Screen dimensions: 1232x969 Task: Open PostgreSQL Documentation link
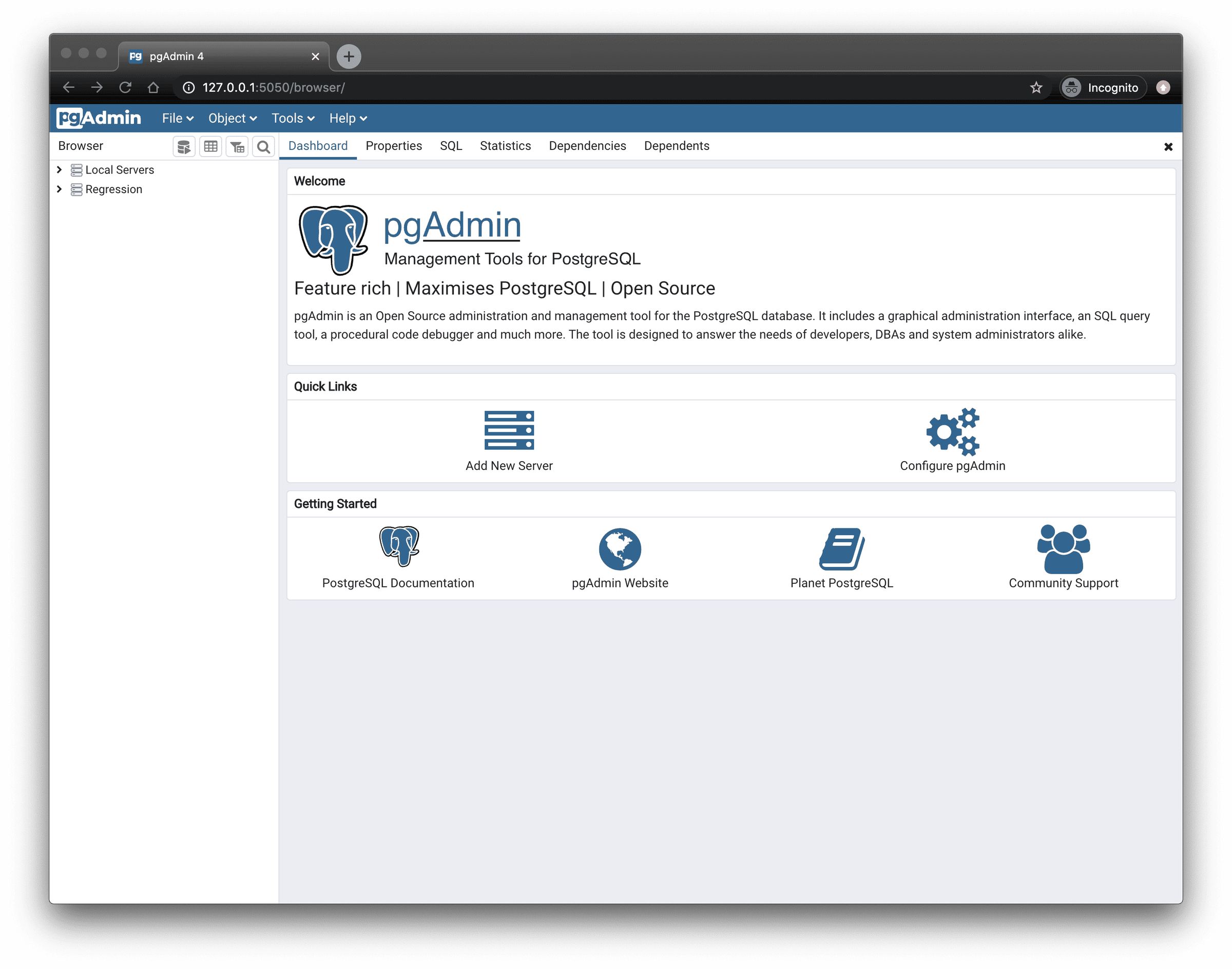pos(397,555)
